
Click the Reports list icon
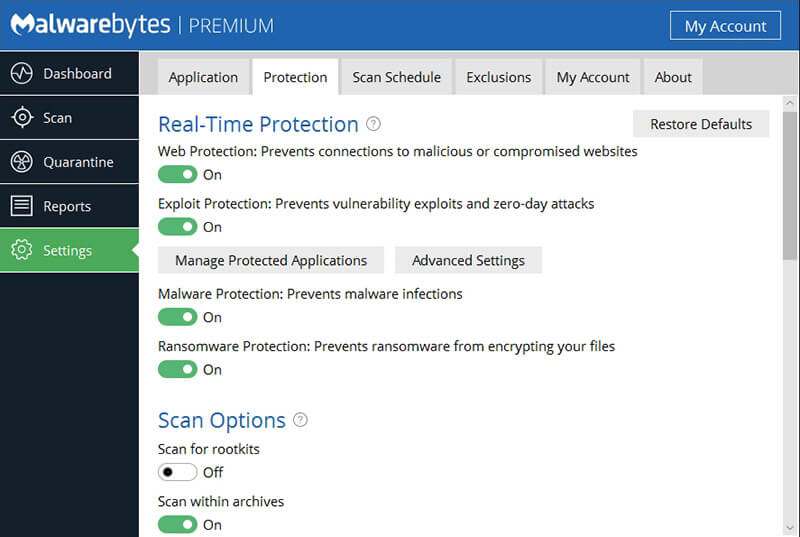coord(22,206)
